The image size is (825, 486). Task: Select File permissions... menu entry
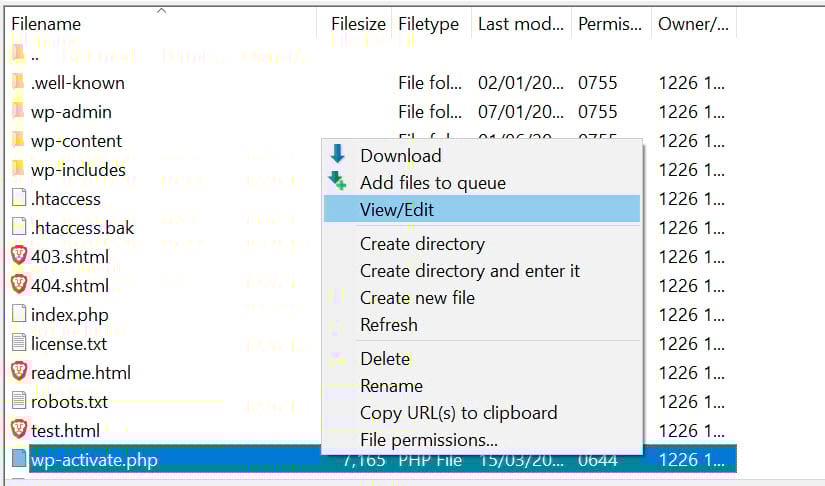(x=428, y=440)
